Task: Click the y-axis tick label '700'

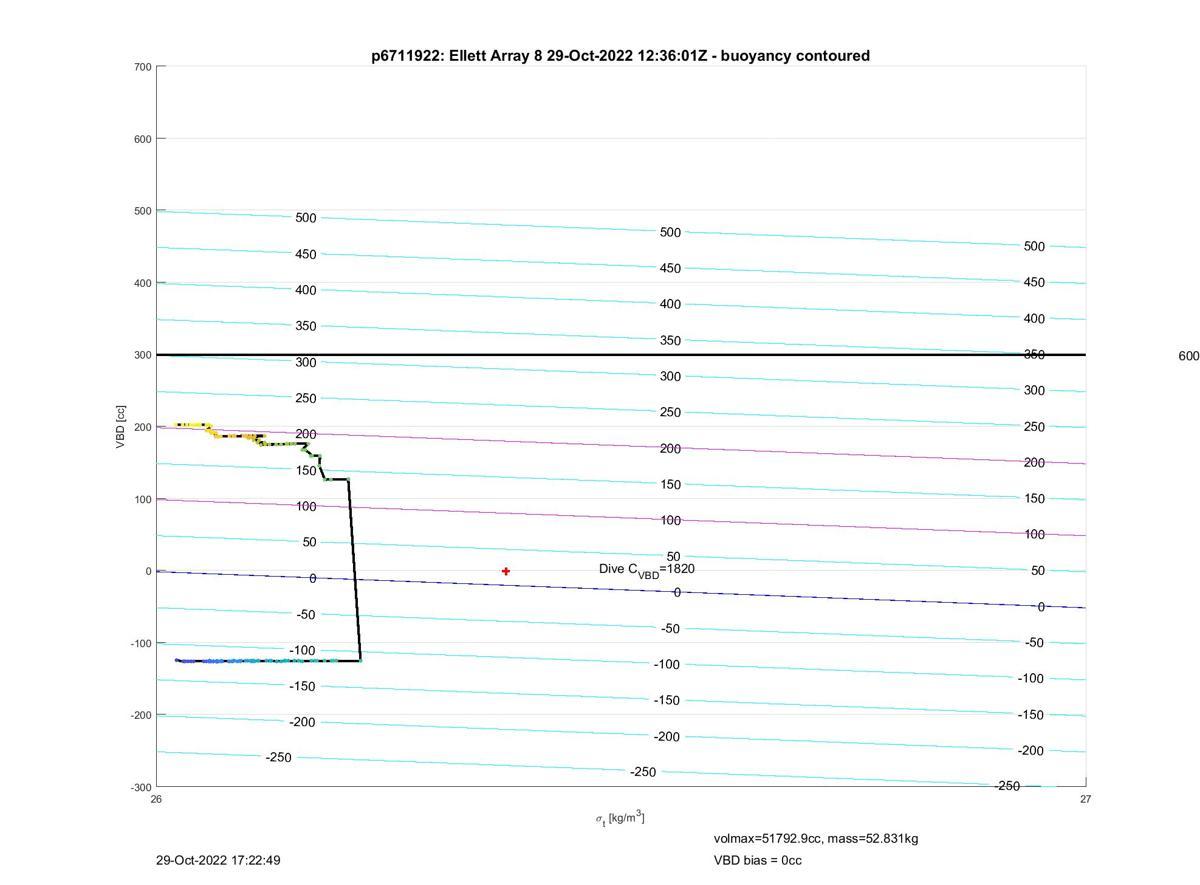Action: pos(142,67)
